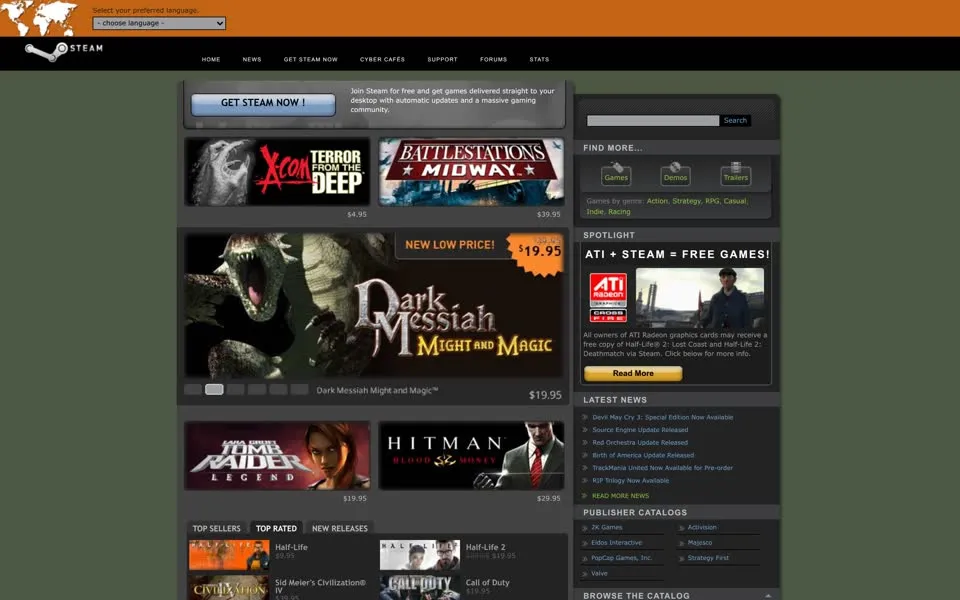Image resolution: width=960 pixels, height=600 pixels.
Task: Switch to the New Releases tab
Action: click(340, 528)
